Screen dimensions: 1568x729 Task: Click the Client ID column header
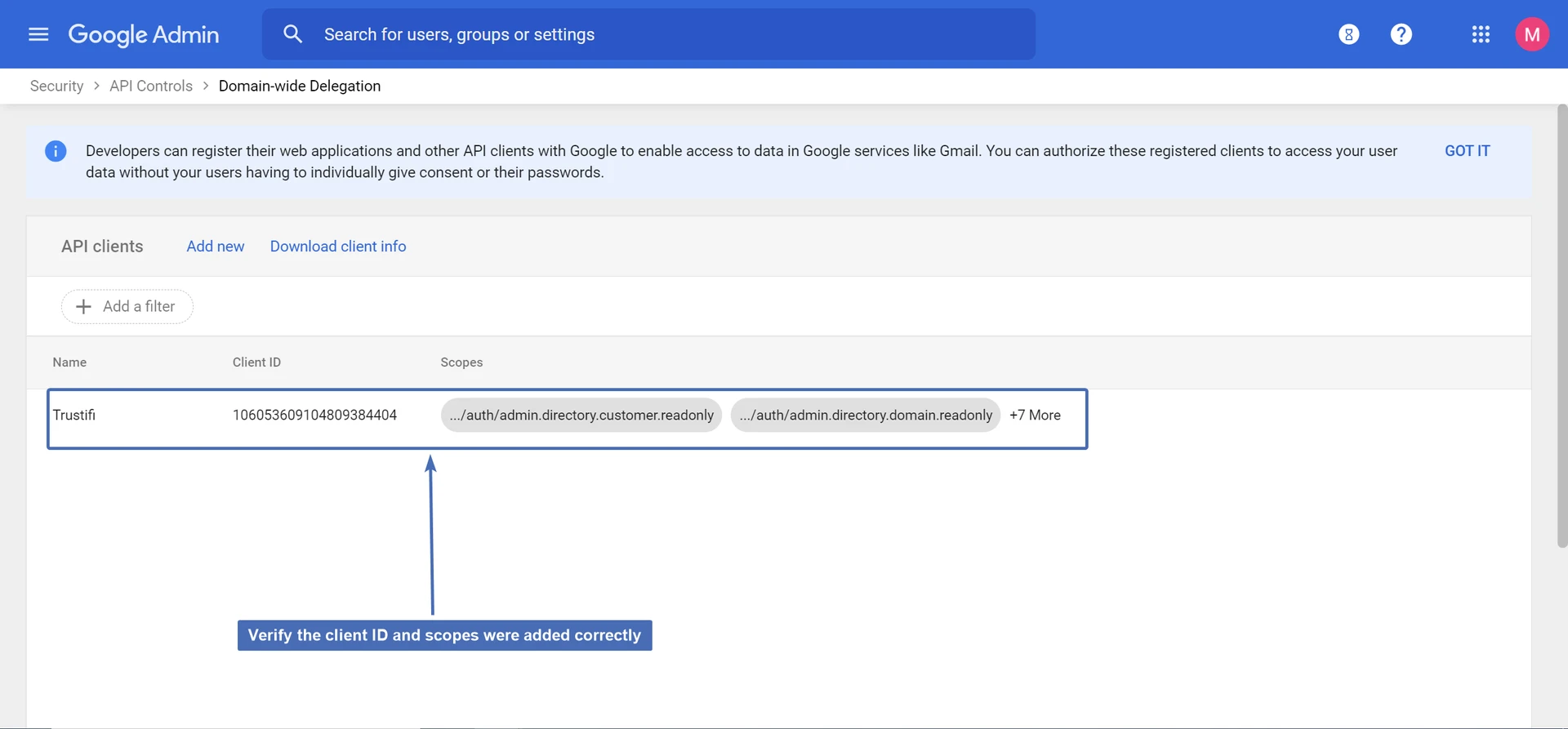tap(256, 362)
